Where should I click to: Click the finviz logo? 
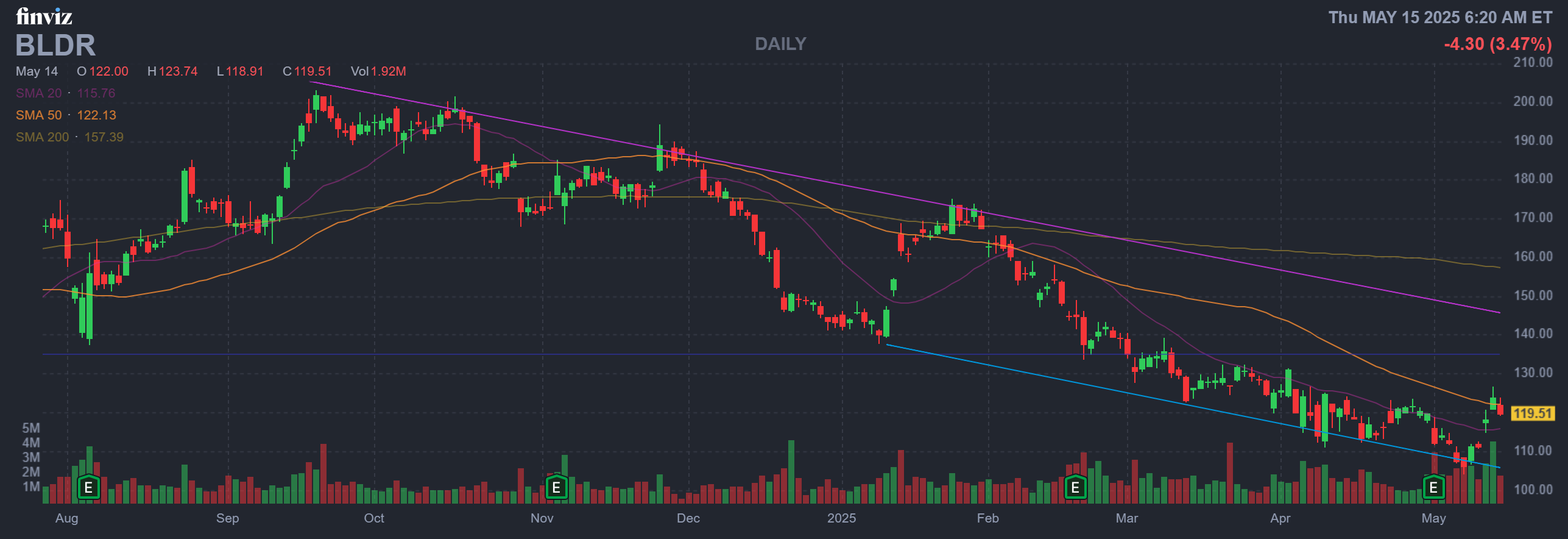tap(44, 16)
